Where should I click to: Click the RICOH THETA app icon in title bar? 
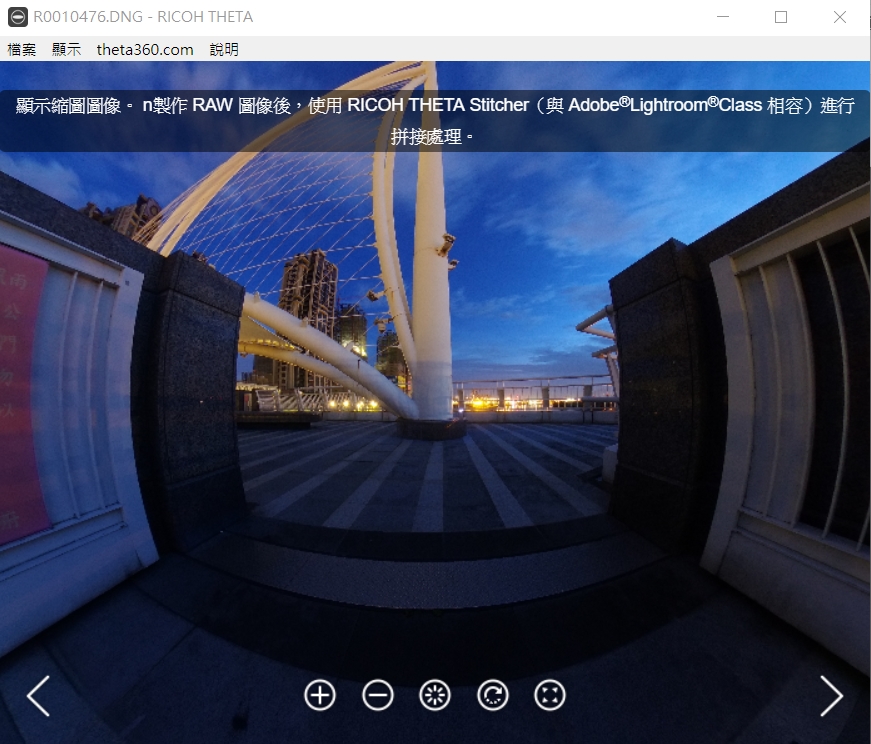16,17
